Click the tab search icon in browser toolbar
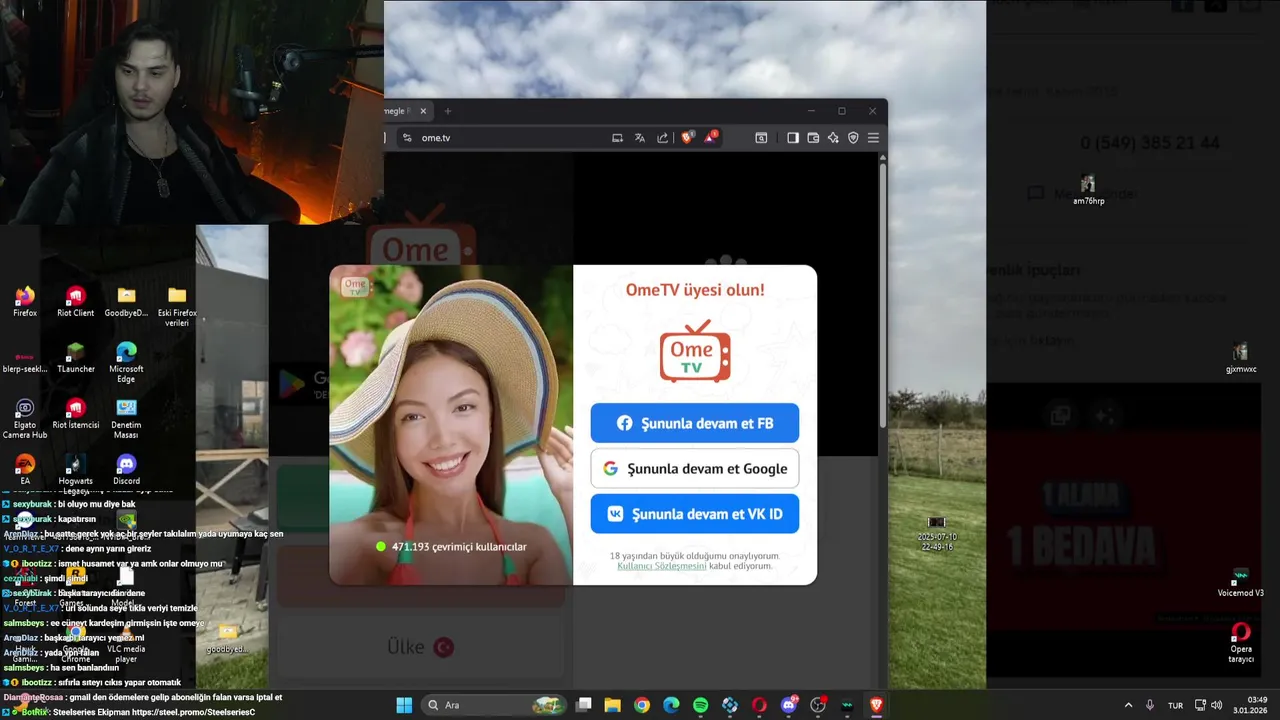 pos(761,138)
